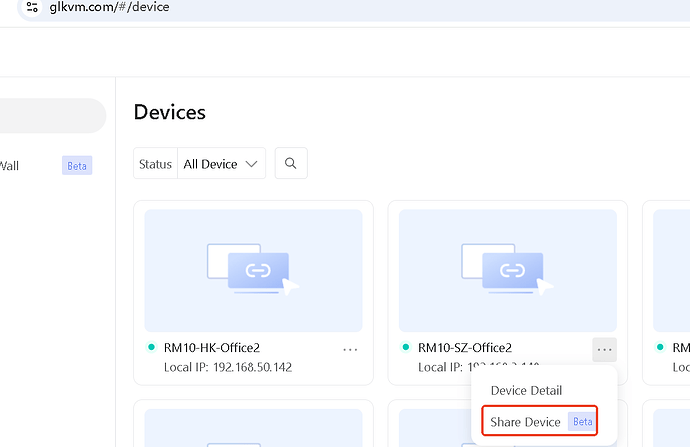This screenshot has height=447, width=690.
Task: Click the glkvm.com URL address field
Action: coord(110,7)
